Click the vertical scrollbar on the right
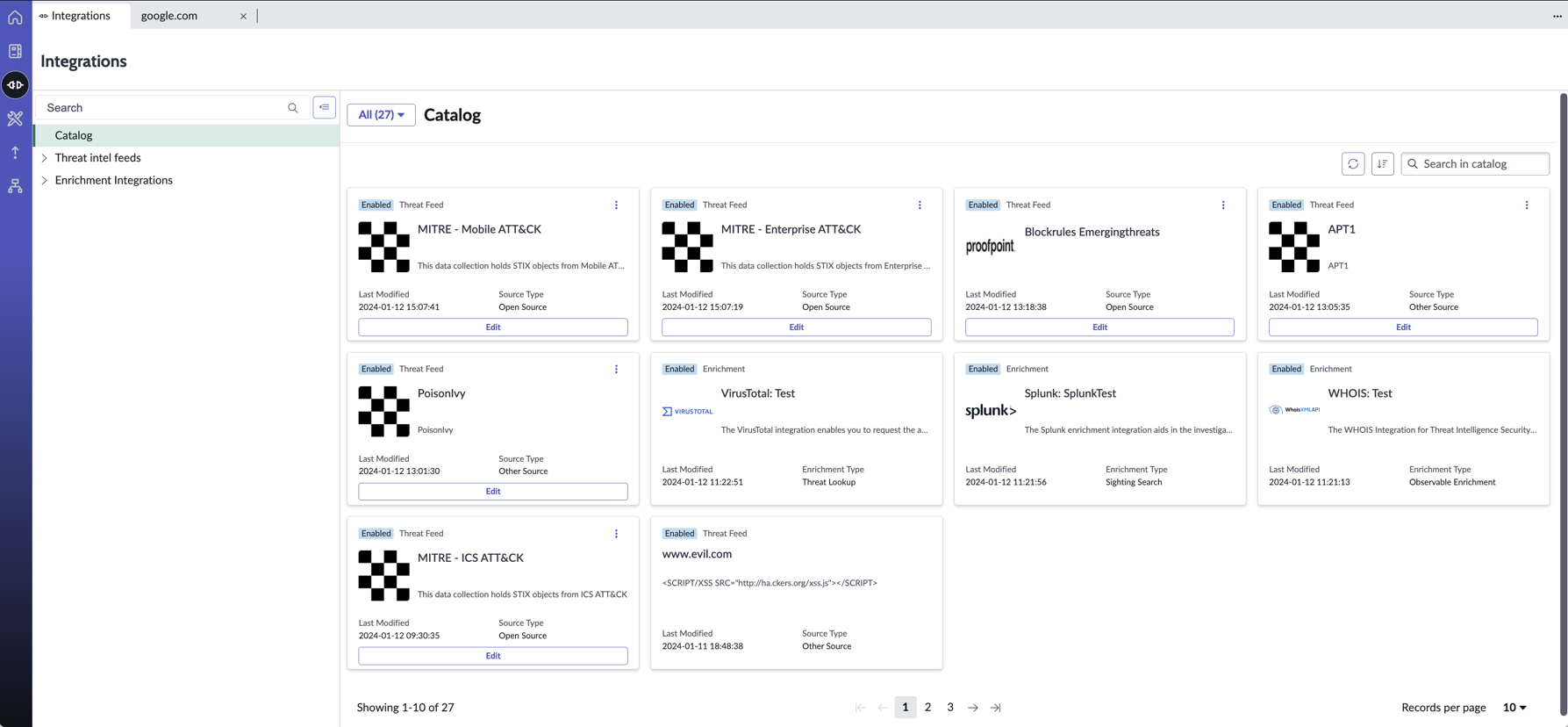 tap(1563, 404)
